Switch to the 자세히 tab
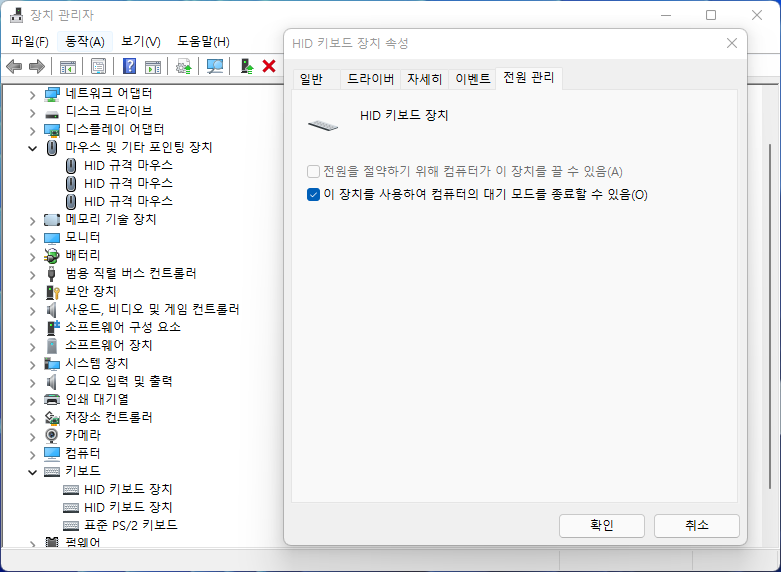This screenshot has width=781, height=572. click(x=424, y=79)
